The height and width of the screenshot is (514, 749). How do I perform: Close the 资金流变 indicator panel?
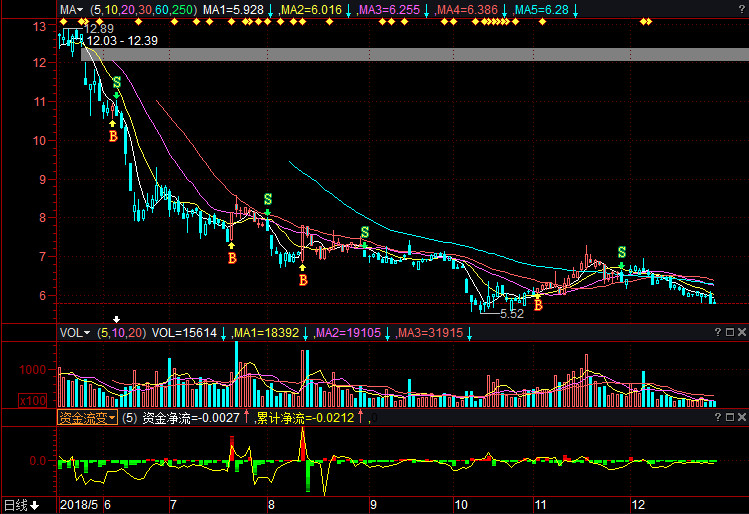(740, 417)
